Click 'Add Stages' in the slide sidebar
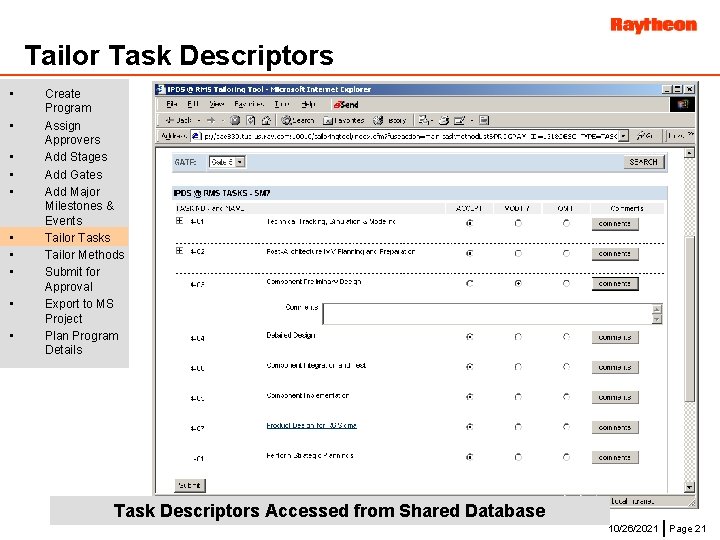This screenshot has width=720, height=540. pyautogui.click(x=76, y=157)
